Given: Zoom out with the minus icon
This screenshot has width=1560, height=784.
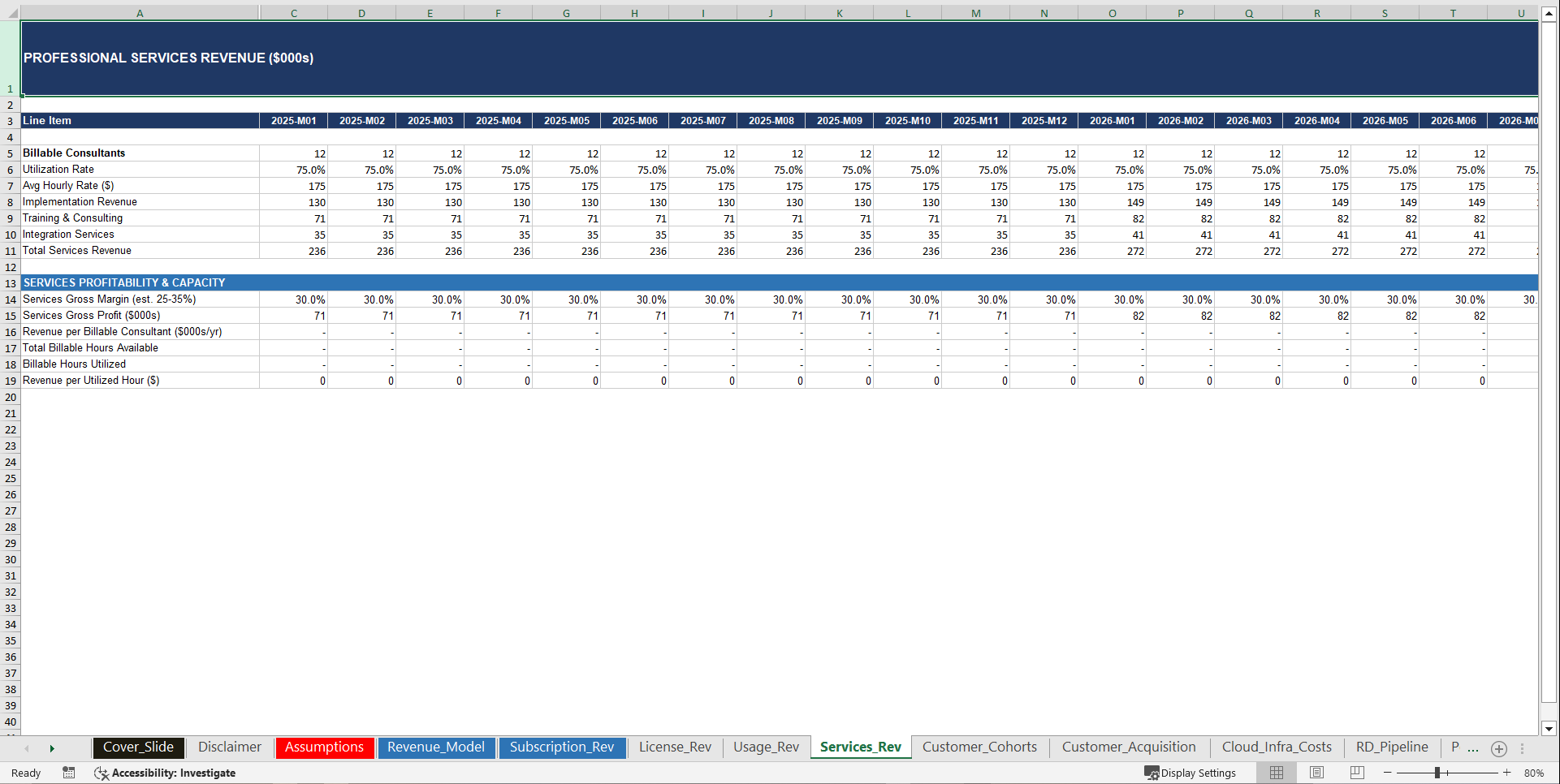Looking at the screenshot, I should tap(1389, 773).
